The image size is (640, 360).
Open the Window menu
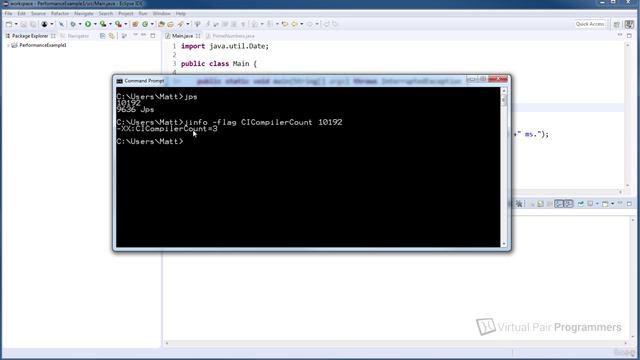pyautogui.click(x=162, y=13)
